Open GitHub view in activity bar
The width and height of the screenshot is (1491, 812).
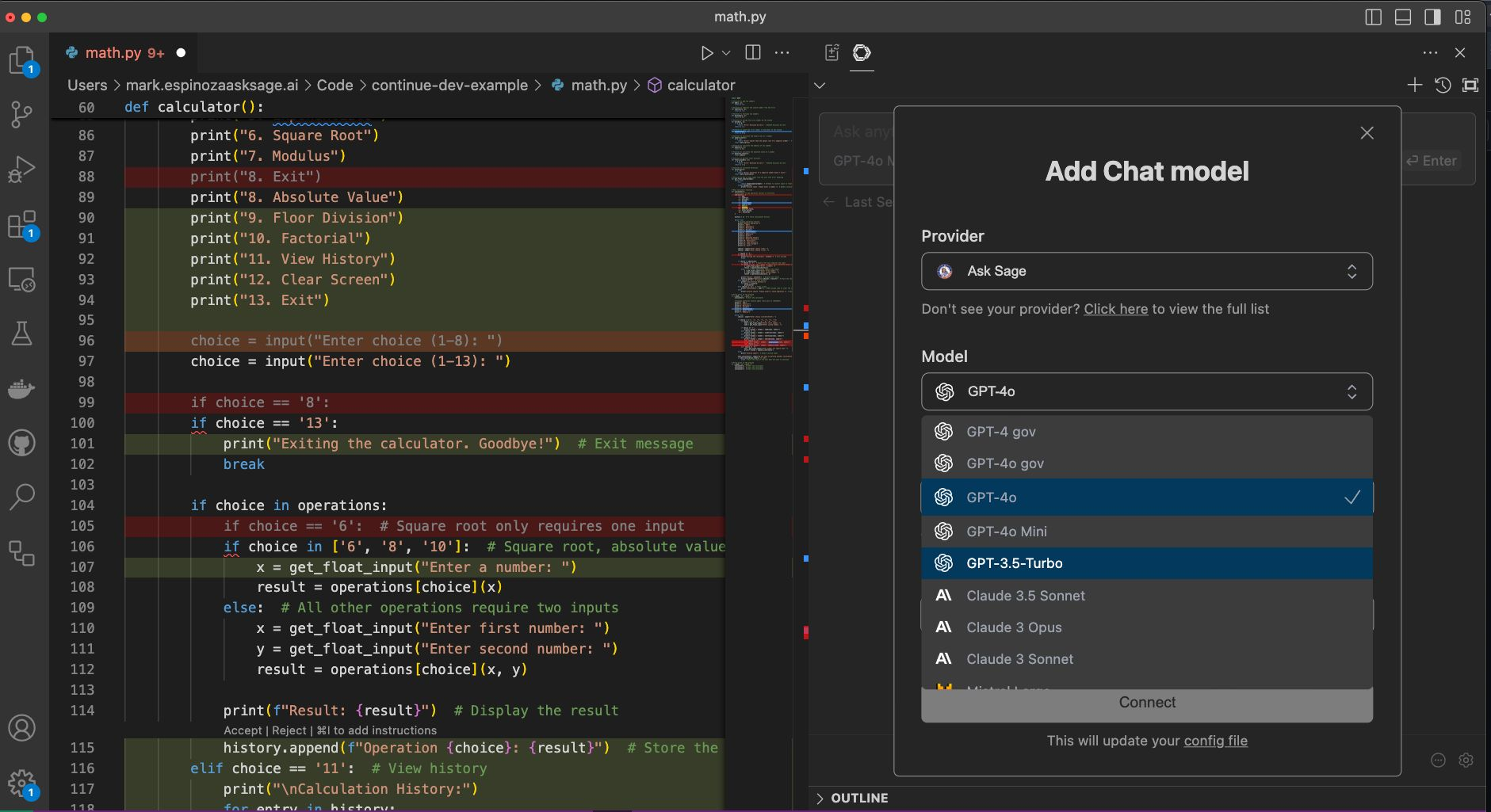click(22, 443)
